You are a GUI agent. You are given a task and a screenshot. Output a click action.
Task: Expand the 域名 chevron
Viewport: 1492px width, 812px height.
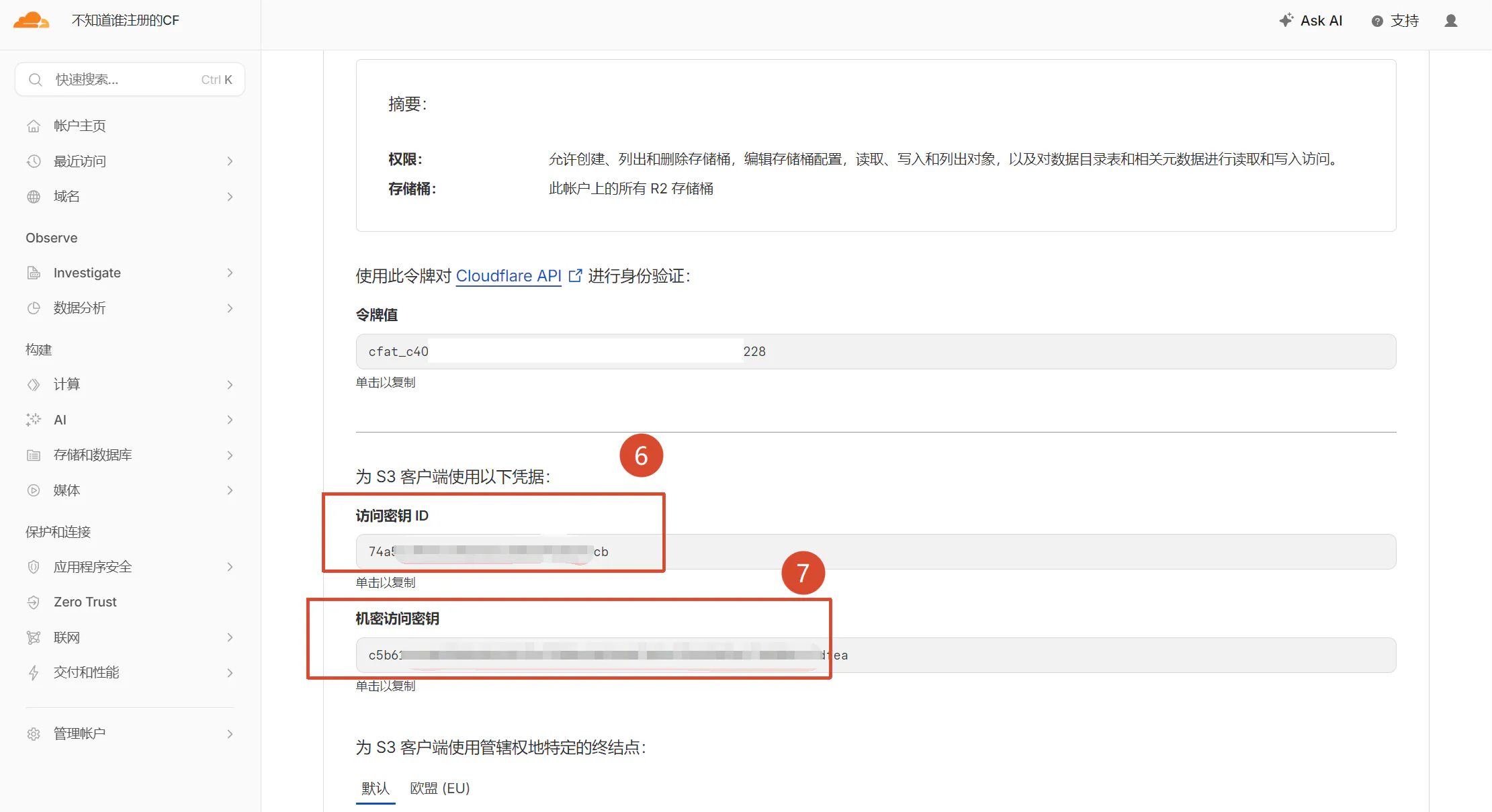coord(230,197)
